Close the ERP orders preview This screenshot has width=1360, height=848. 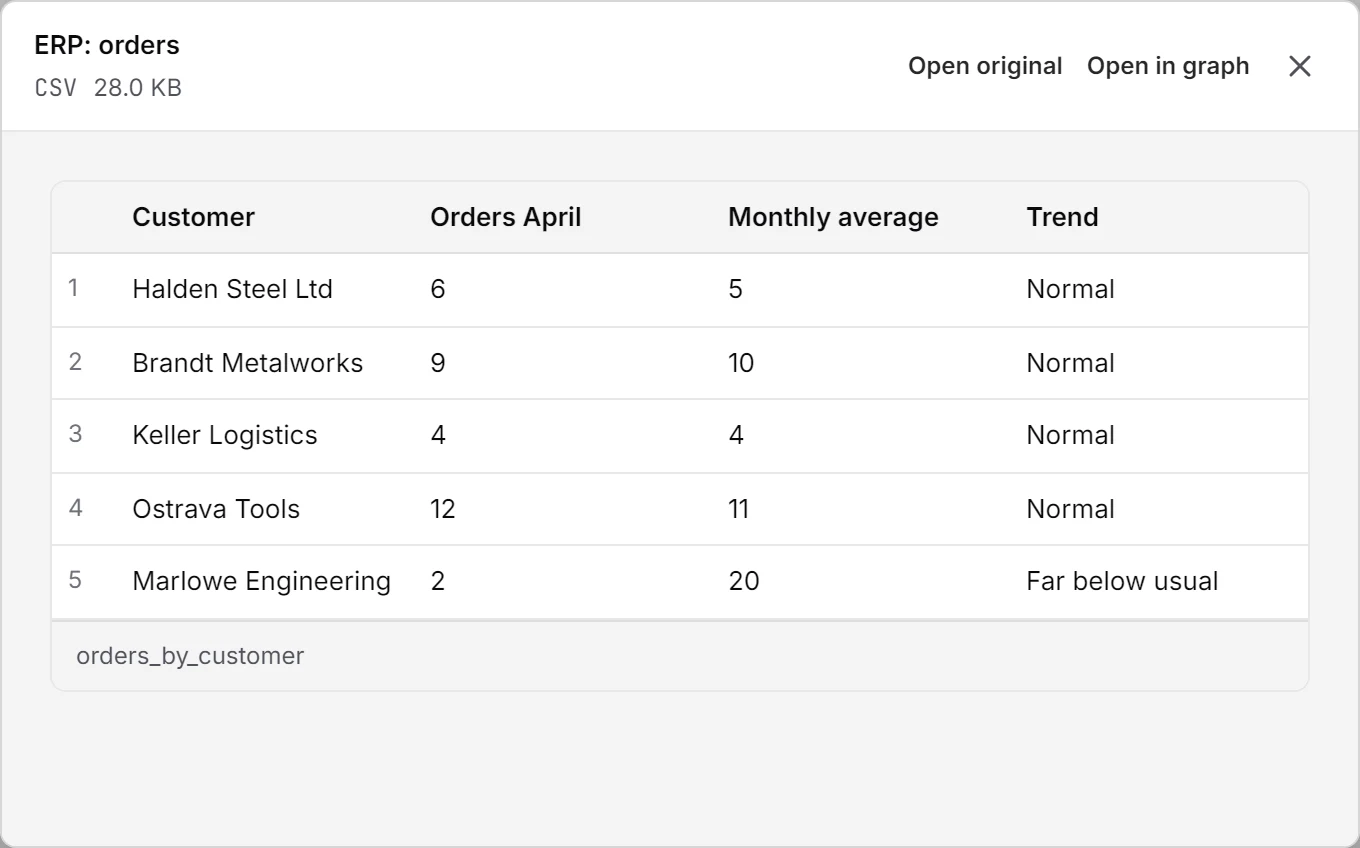pos(1299,66)
